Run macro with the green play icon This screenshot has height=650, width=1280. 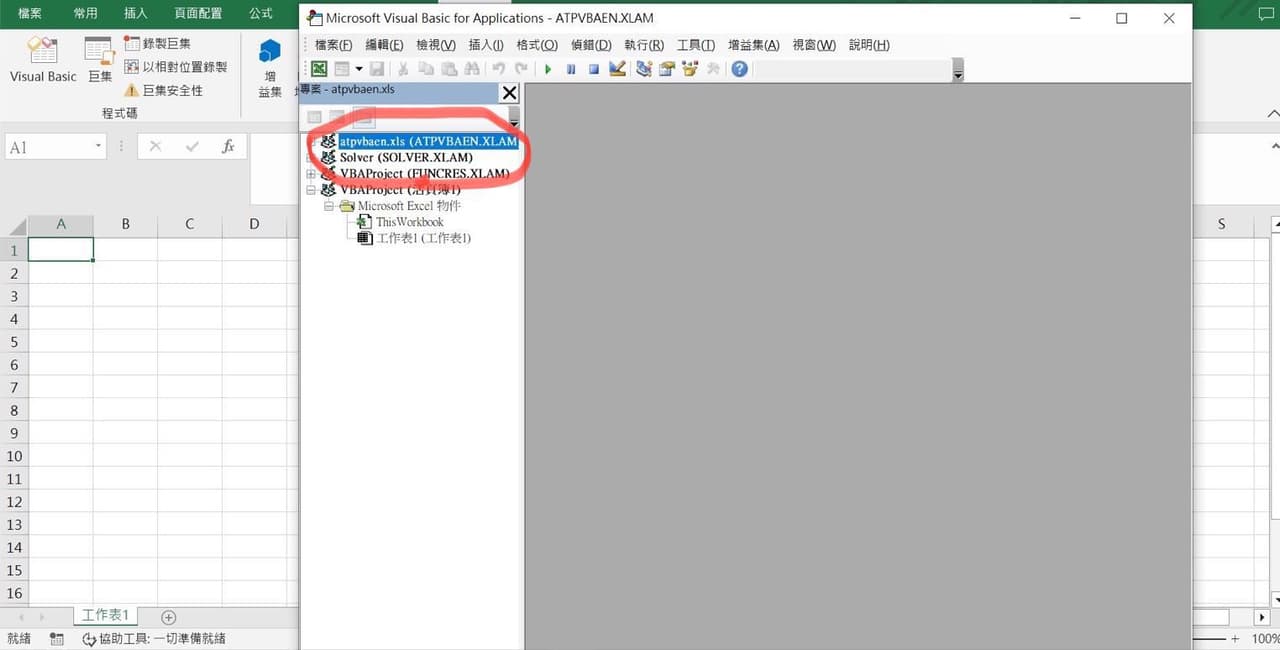(548, 69)
